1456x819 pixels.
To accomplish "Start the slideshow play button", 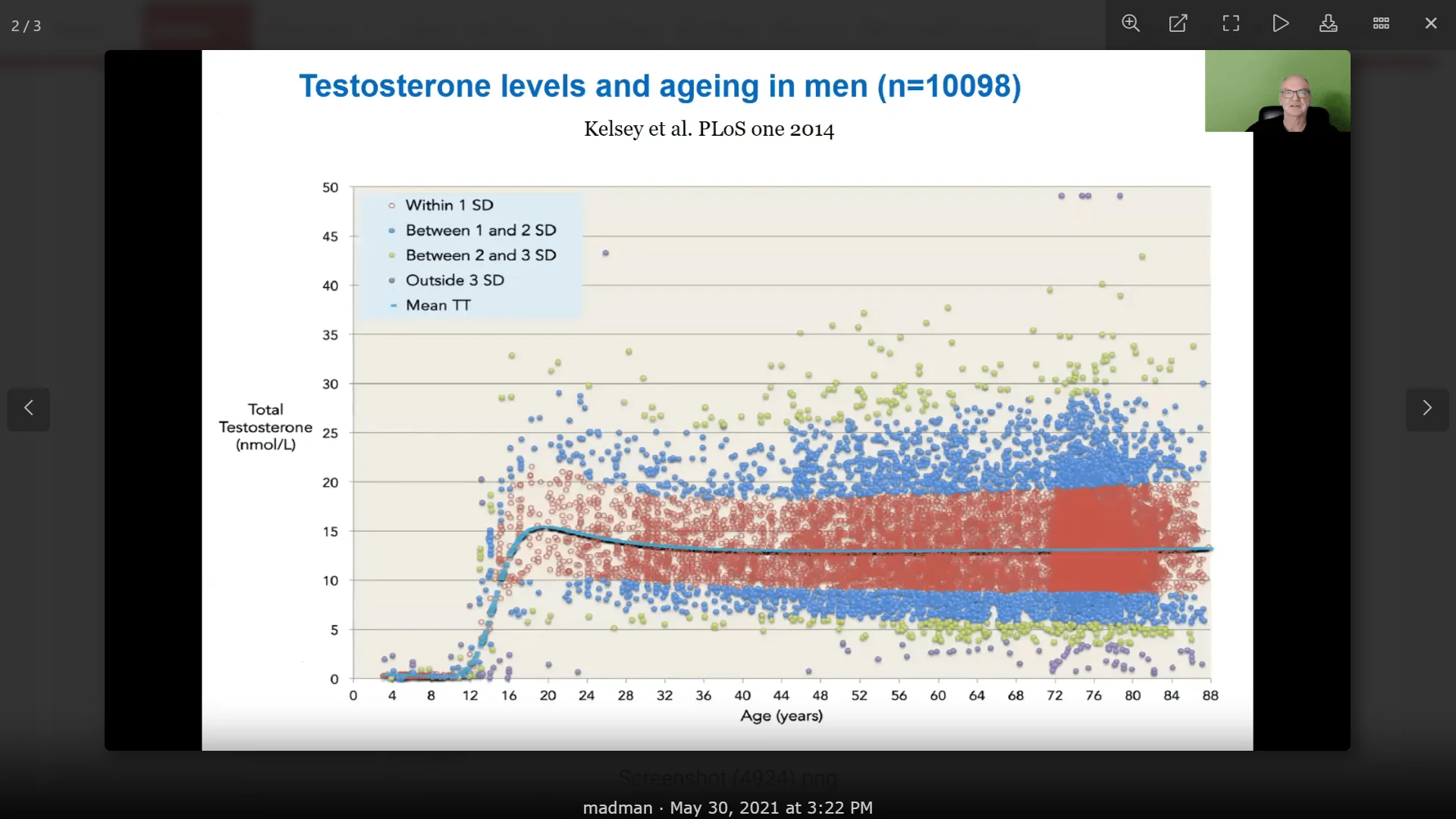I will (x=1280, y=24).
